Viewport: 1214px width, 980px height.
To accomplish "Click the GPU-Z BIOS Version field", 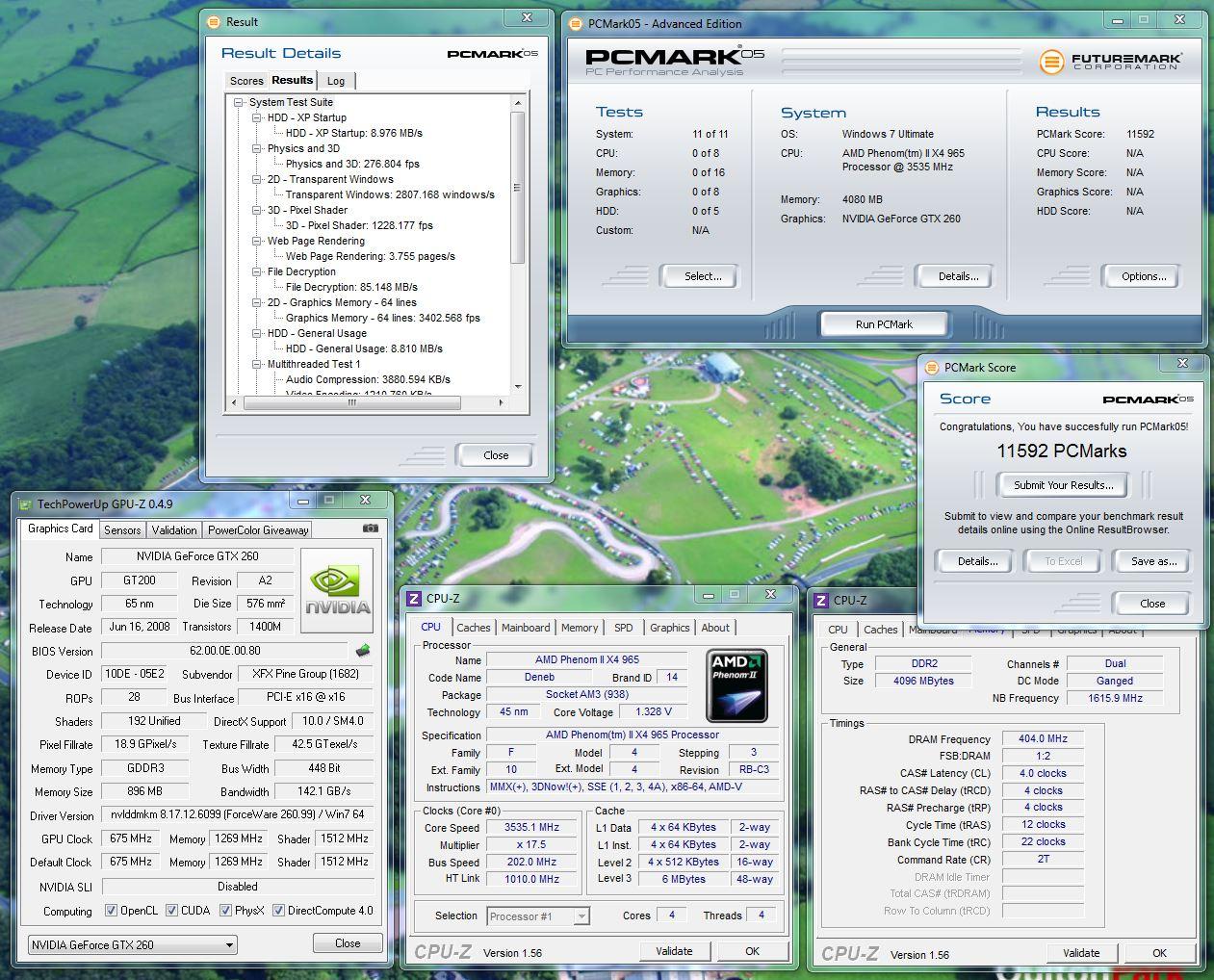I will 225,651.
